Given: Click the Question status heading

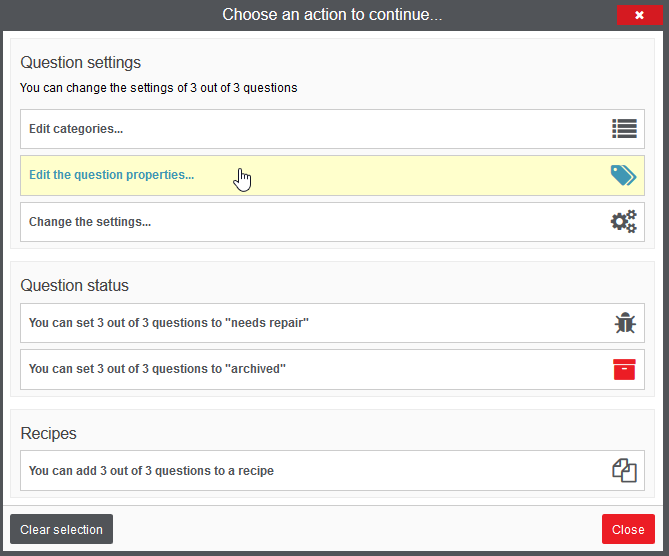Looking at the screenshot, I should click(74, 285).
